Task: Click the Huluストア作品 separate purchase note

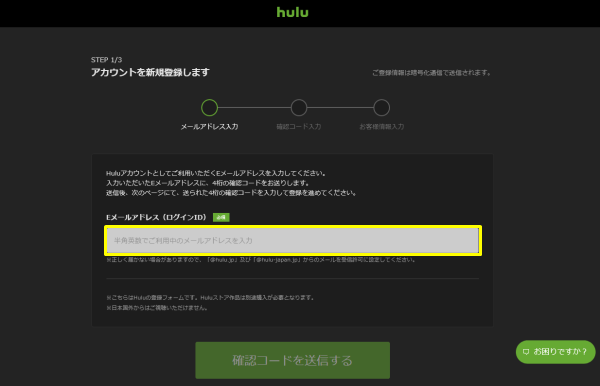Action: 210,298
